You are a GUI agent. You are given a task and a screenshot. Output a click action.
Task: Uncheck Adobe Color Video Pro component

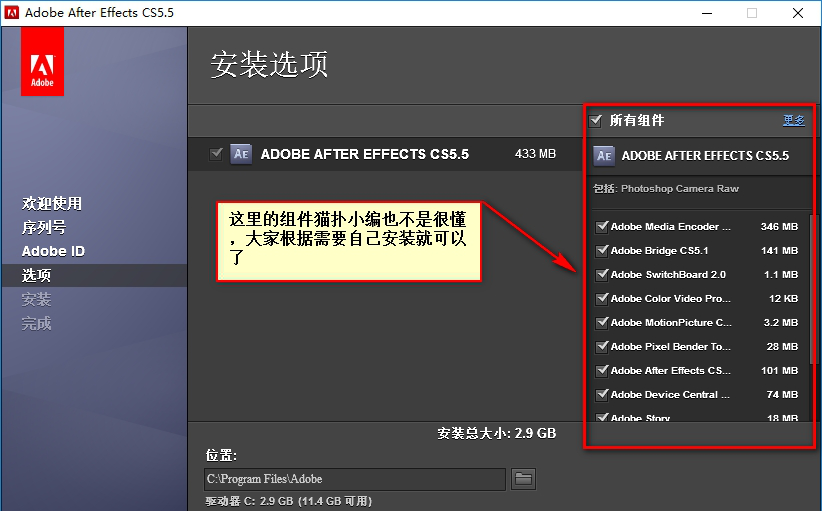click(602, 299)
